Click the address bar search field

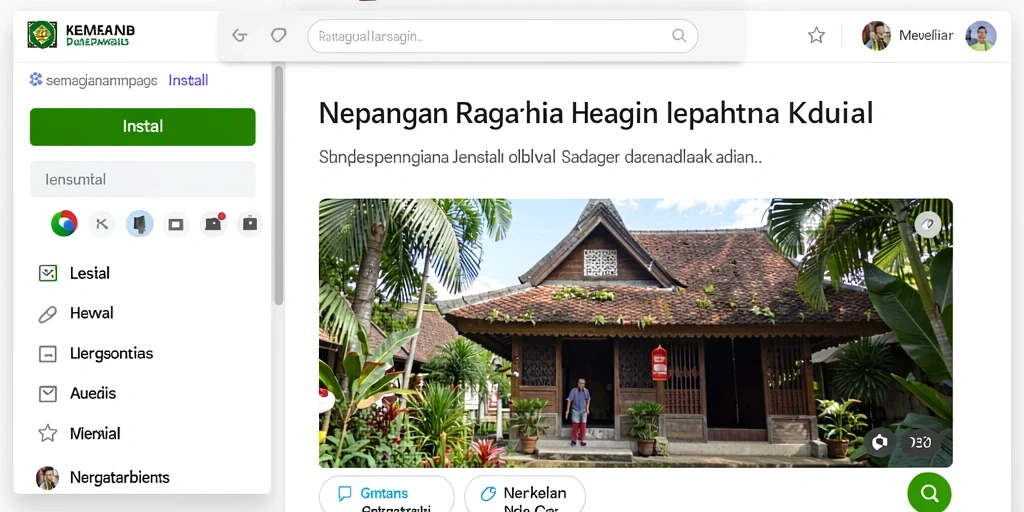(502, 36)
